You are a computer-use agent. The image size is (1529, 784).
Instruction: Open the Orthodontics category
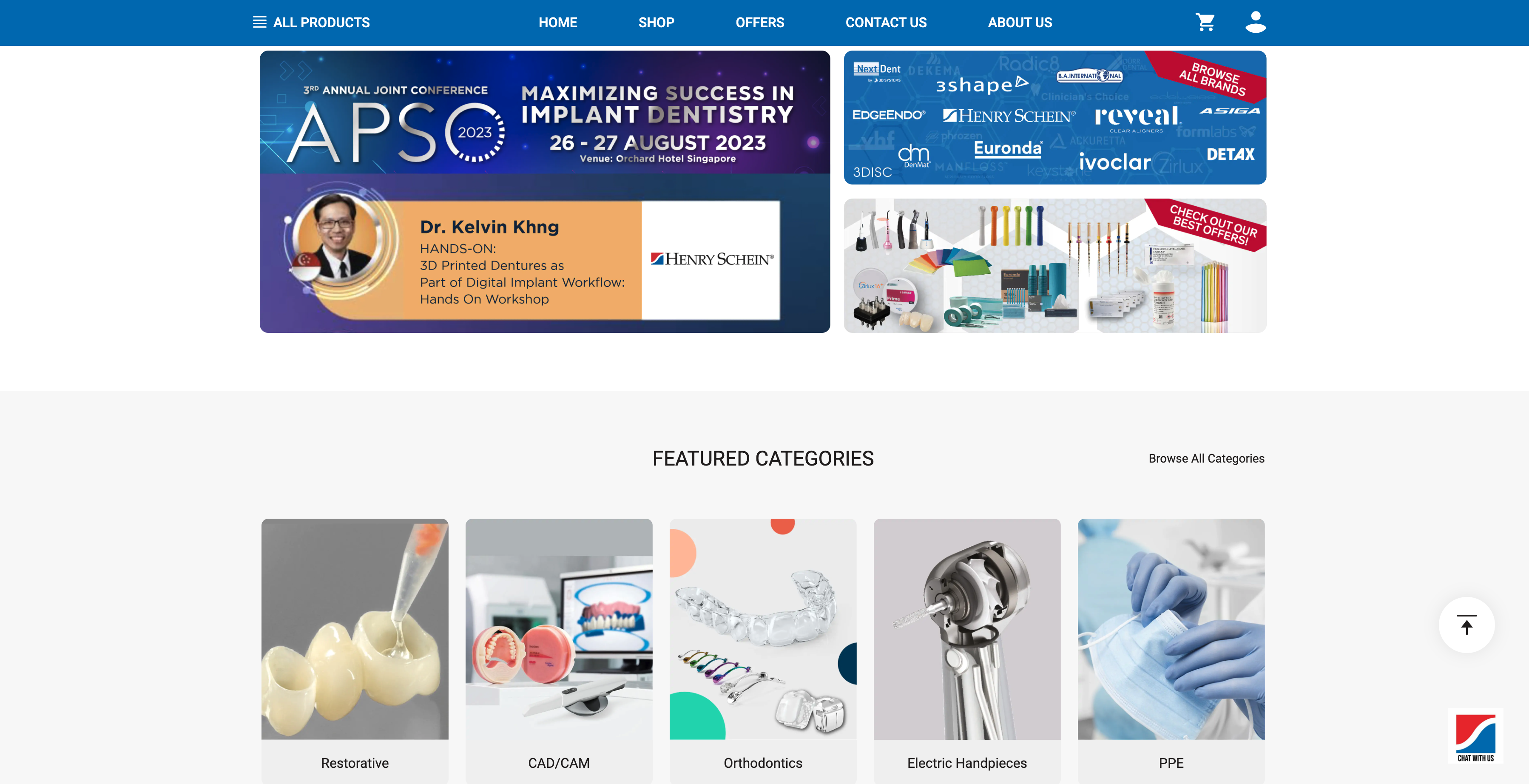[x=763, y=651]
